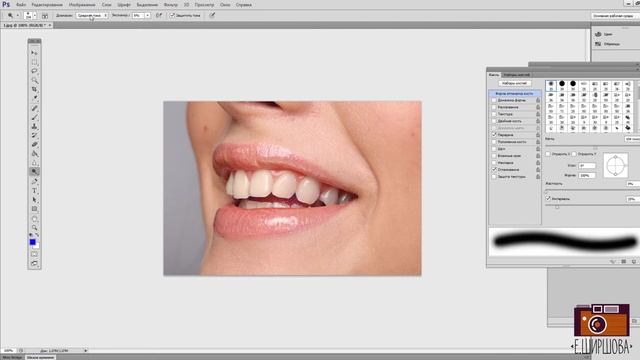Select the History Brush tool

(x=34, y=136)
